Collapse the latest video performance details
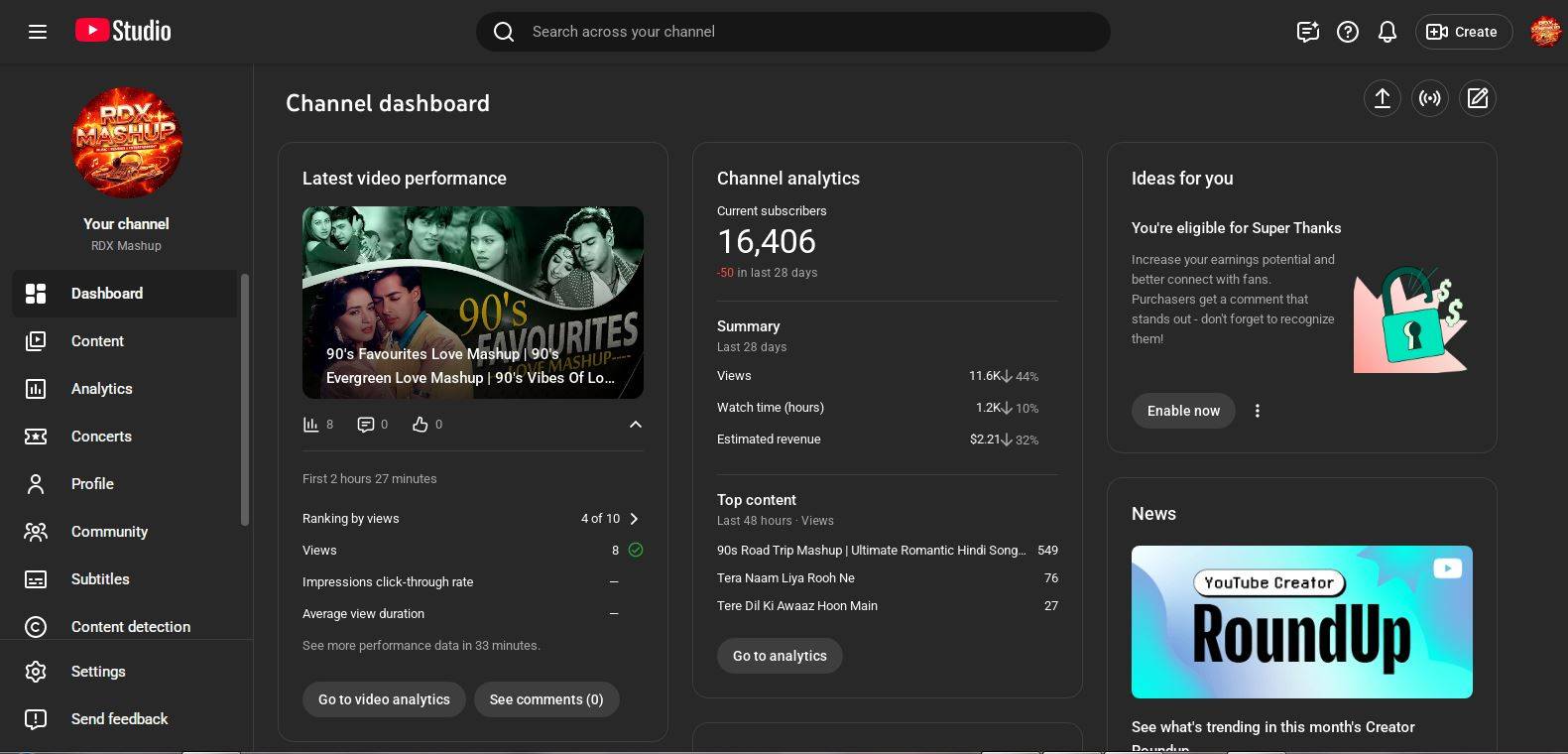Screen dimensions: 1568x754 635,425
